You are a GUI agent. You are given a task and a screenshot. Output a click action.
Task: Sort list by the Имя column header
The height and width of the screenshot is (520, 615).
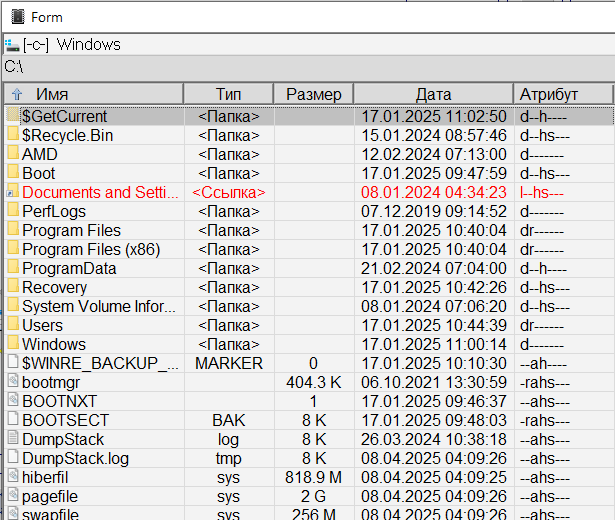[52, 94]
